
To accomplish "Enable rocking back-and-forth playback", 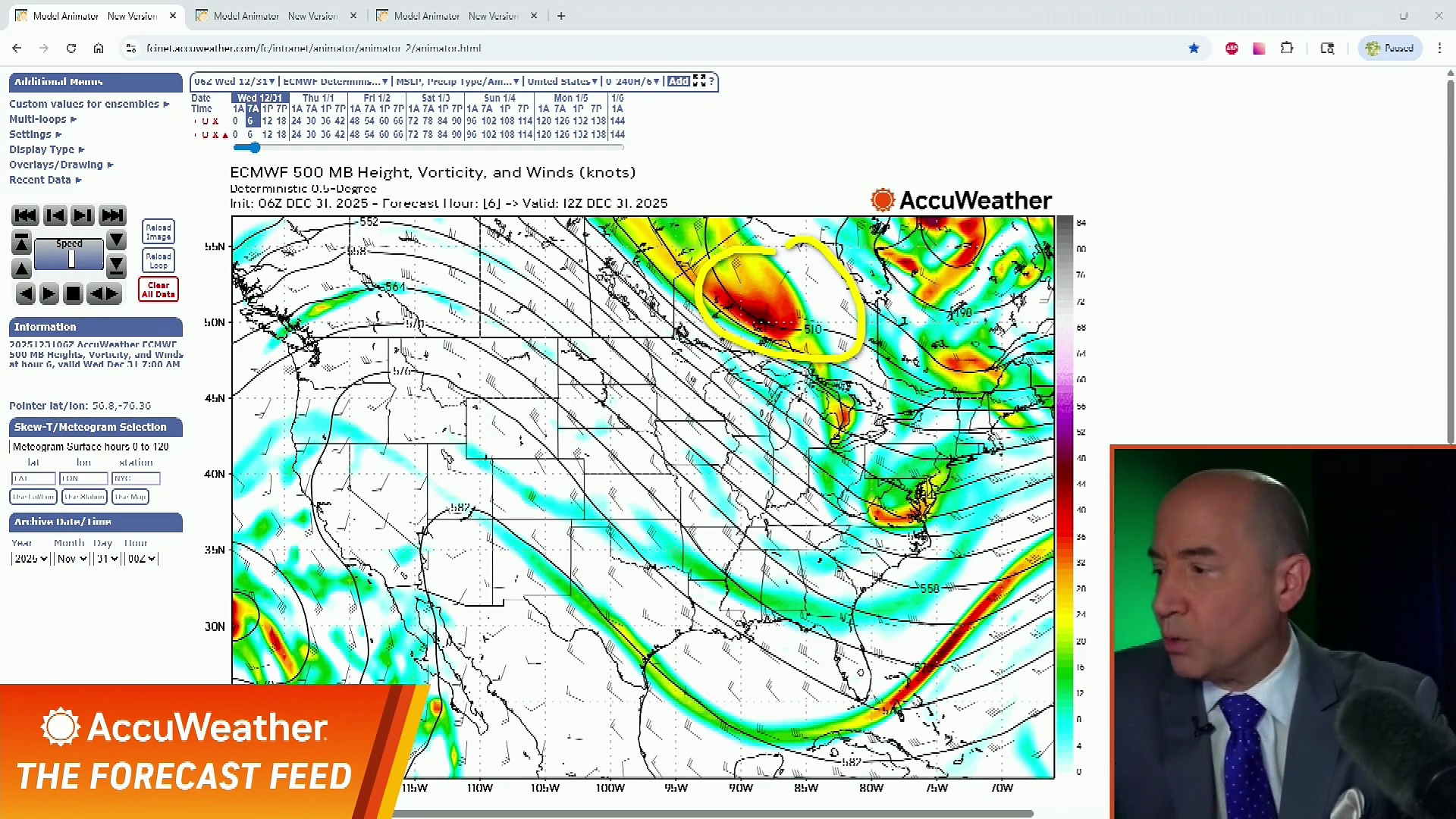I will click(104, 293).
